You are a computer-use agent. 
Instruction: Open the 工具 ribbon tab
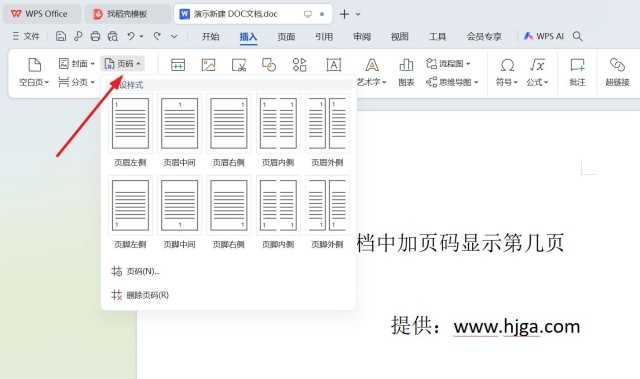tap(437, 36)
